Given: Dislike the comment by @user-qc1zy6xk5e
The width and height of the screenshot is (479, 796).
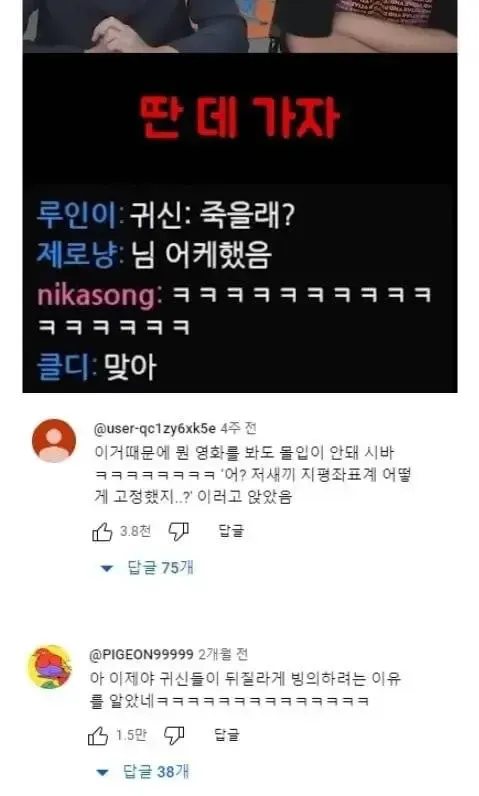Looking at the screenshot, I should [179, 532].
